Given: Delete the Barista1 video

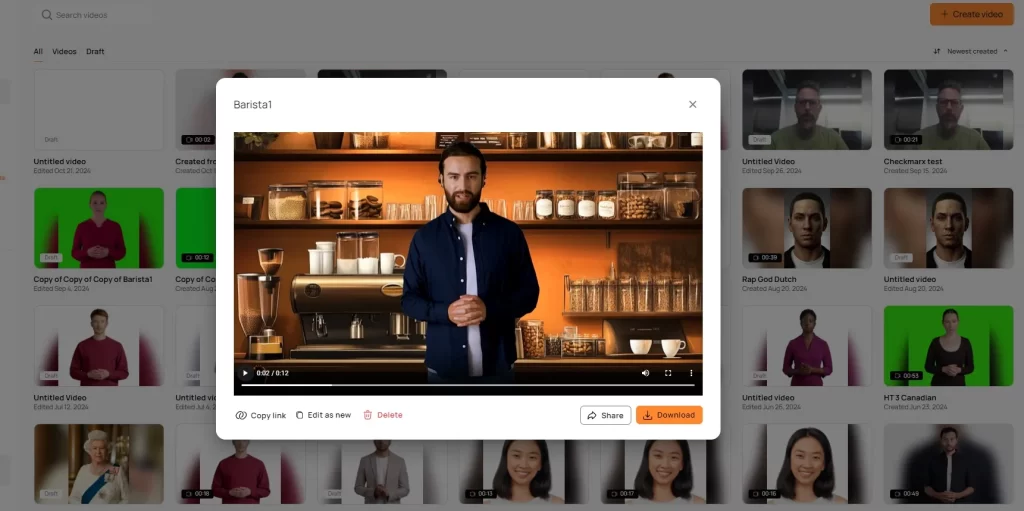Looking at the screenshot, I should (x=383, y=415).
